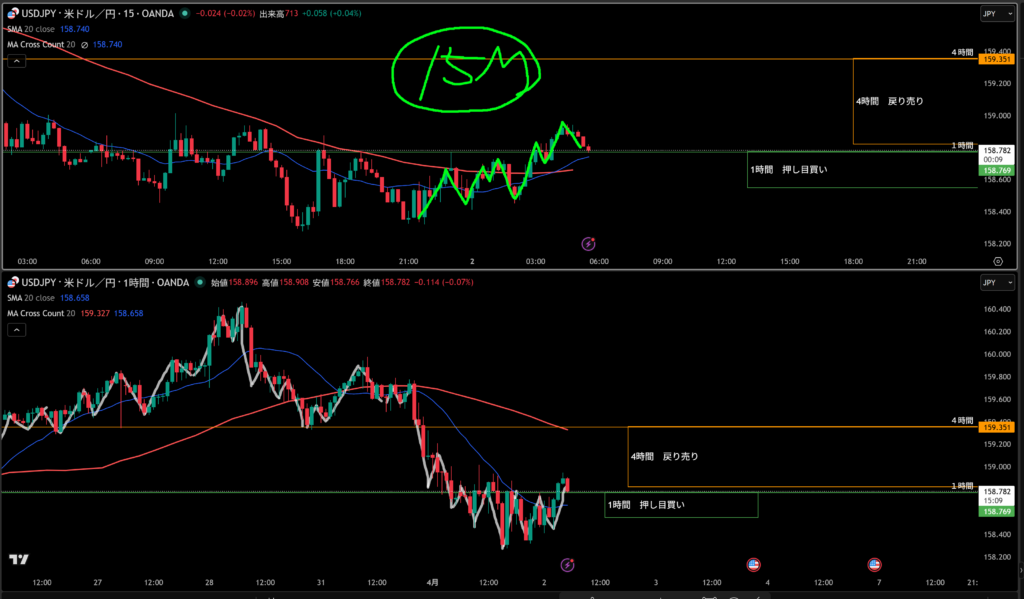Click purple lightning event icon in upper chart
This screenshot has width=1024, height=599.
click(x=589, y=243)
